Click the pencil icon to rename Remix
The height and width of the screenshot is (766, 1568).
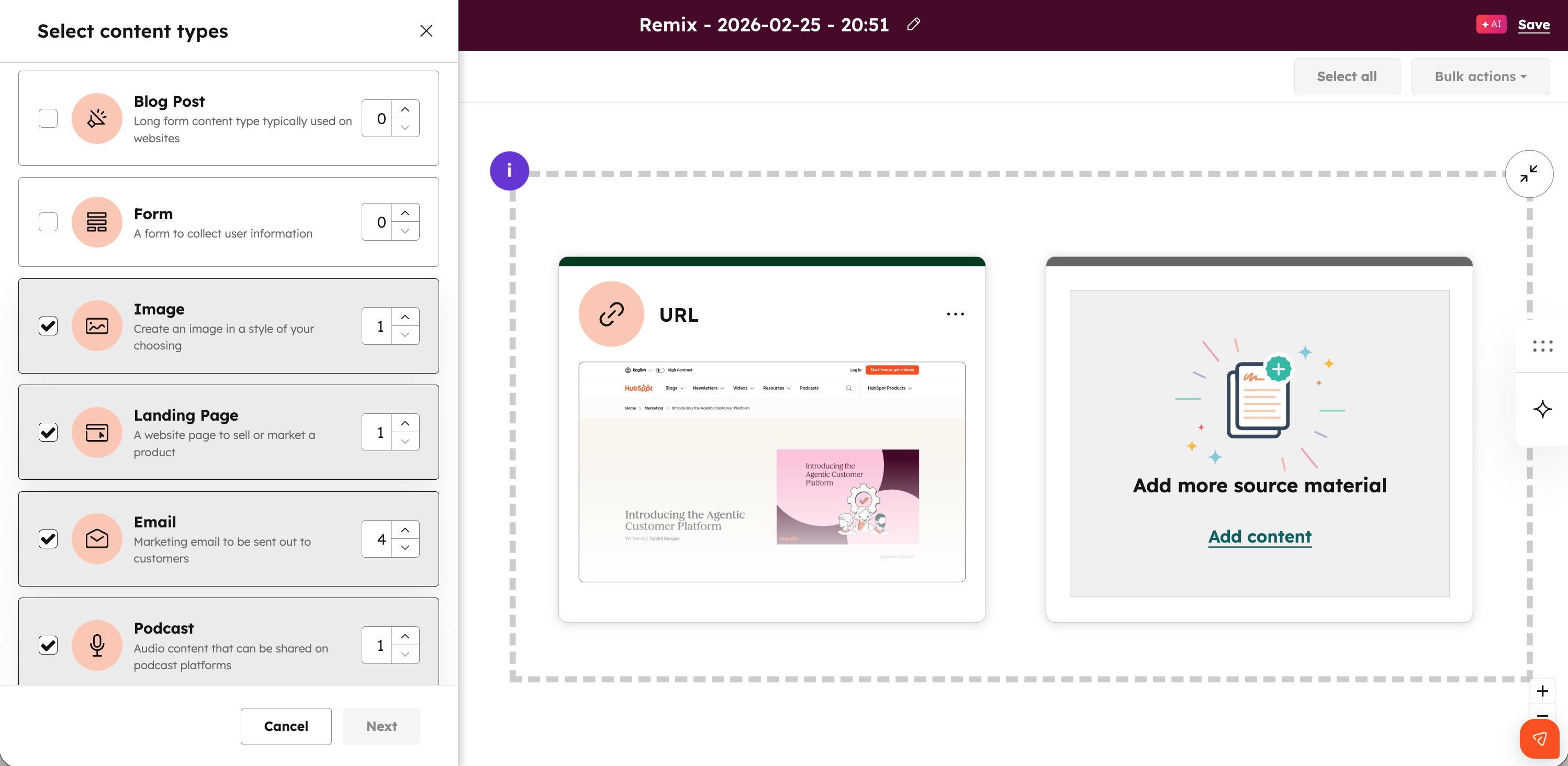[913, 25]
